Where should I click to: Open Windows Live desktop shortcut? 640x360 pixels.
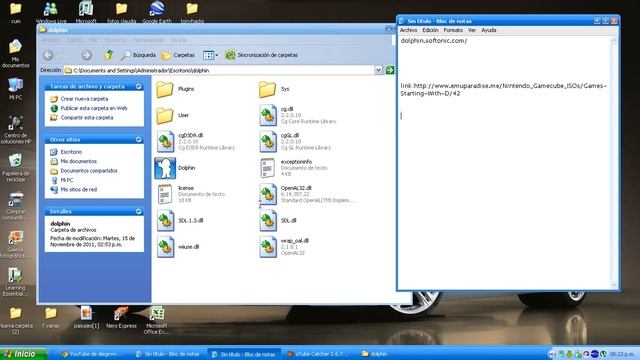51,12
